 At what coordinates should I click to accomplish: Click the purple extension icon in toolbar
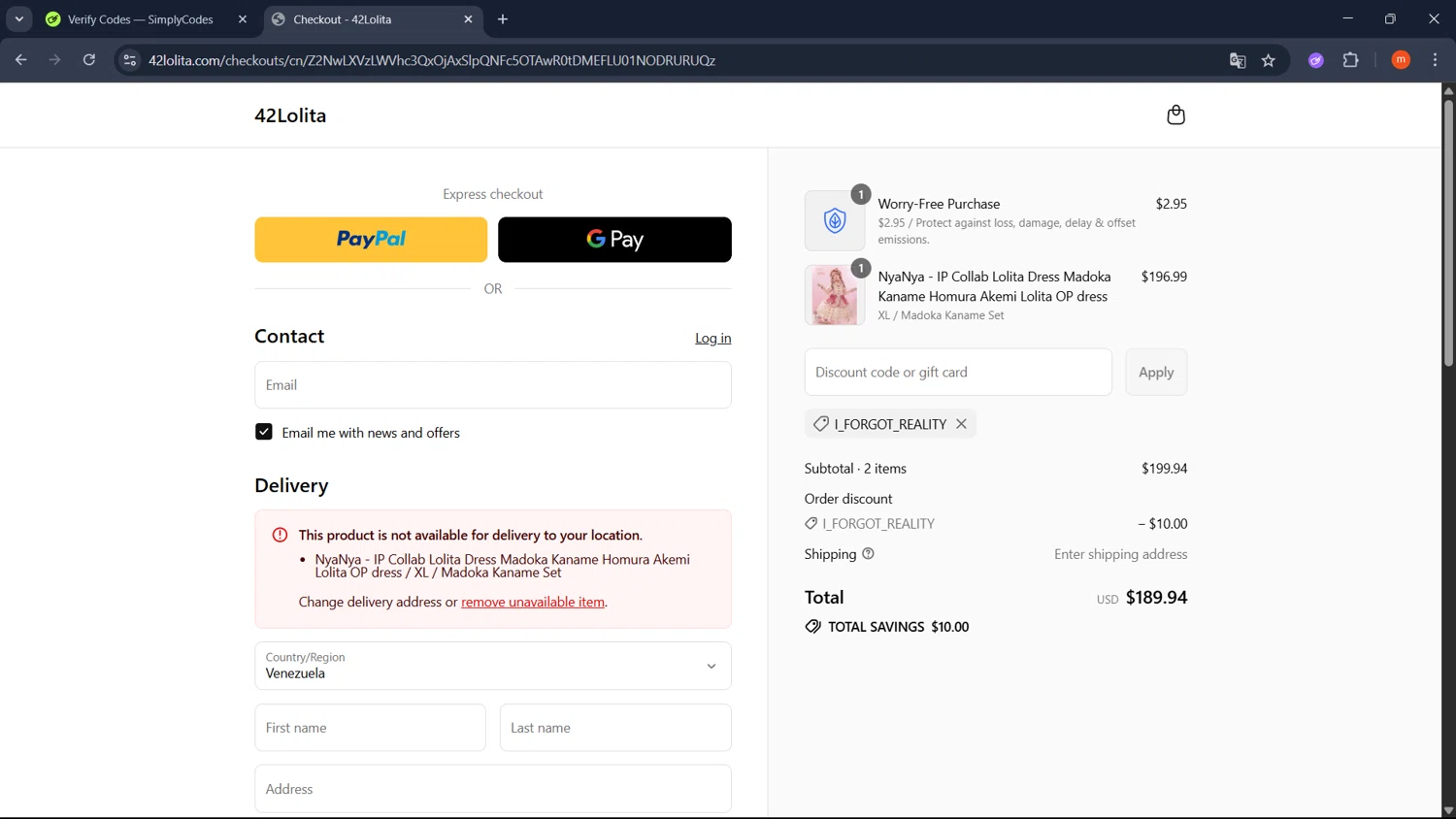coord(1316,60)
